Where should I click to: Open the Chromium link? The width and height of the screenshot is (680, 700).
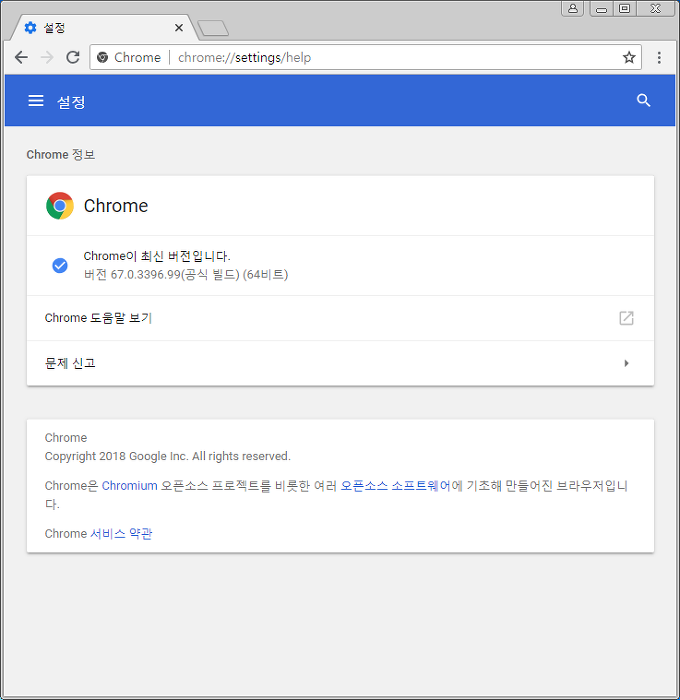129,485
